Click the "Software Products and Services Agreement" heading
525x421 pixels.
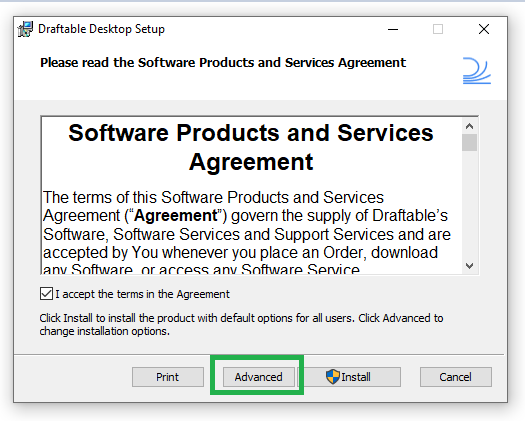coord(251,147)
